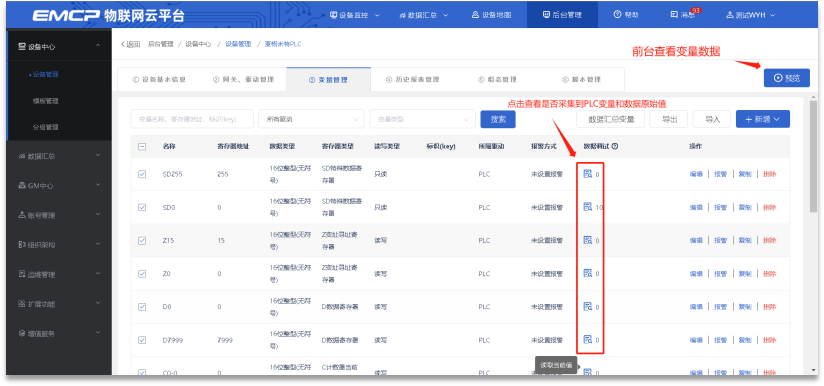
Task: Expand the GM中心 sidebar chevron
Action: pyautogui.click(x=98, y=185)
